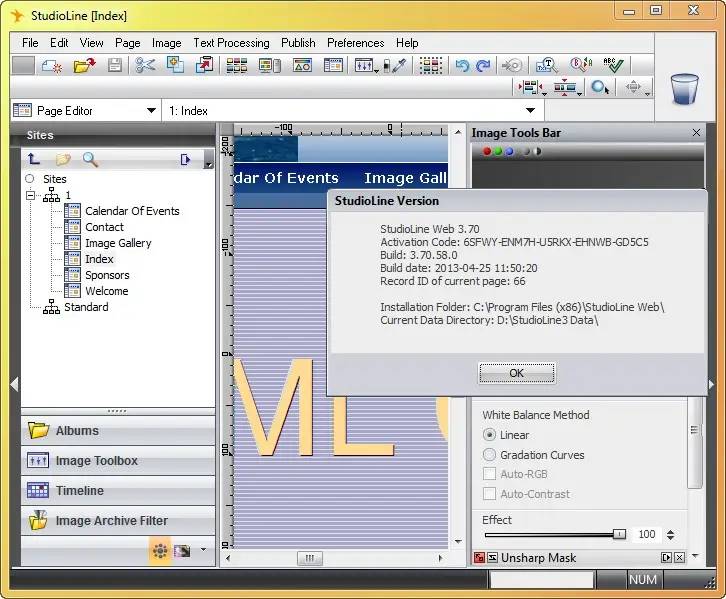726x599 pixels.
Task: Click the dotted select-all grid icon
Action: pyautogui.click(x=431, y=66)
